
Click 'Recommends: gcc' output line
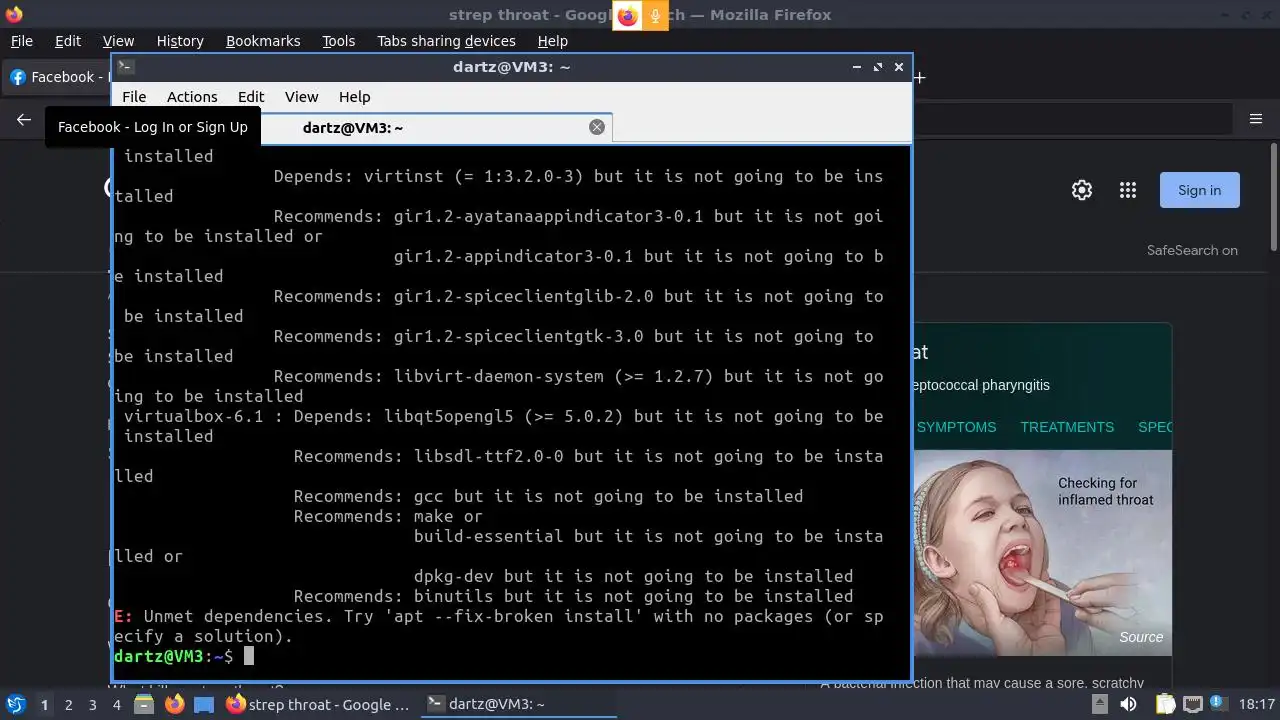pyautogui.click(x=548, y=496)
